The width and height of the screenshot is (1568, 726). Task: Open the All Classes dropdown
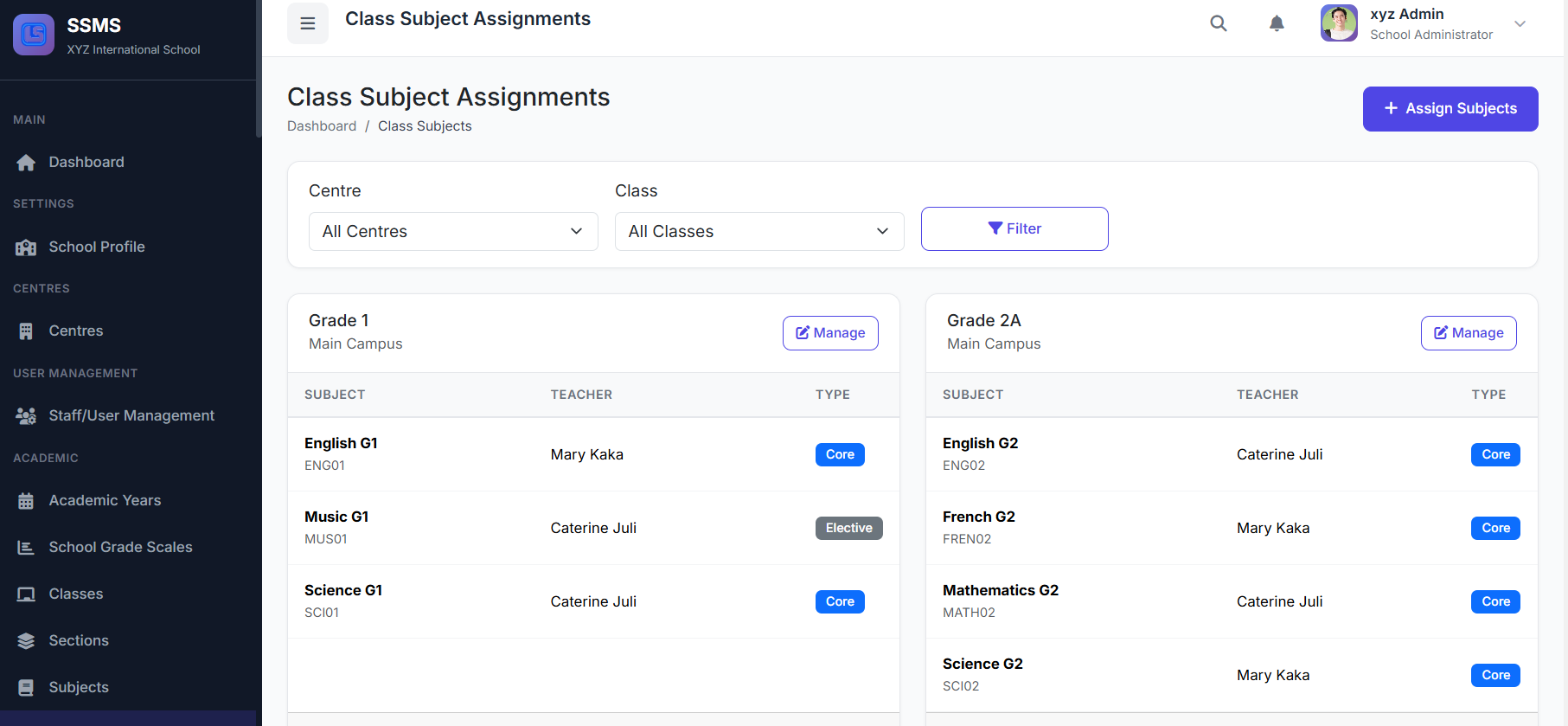coord(759,231)
